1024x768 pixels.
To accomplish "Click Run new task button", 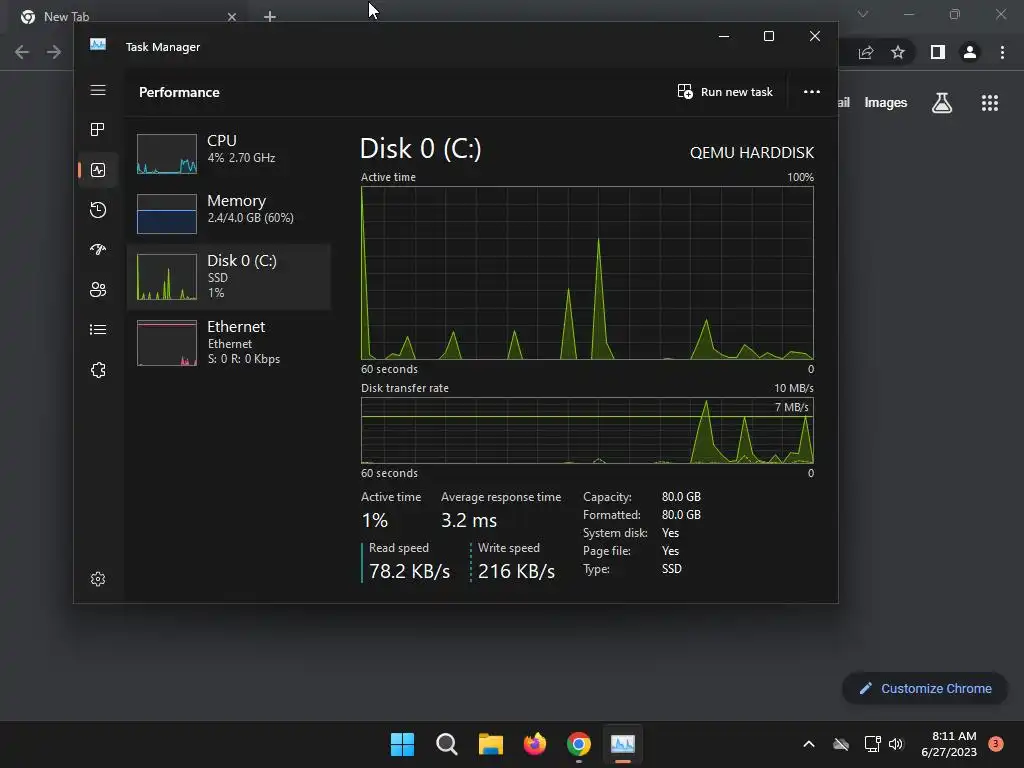I will (725, 92).
